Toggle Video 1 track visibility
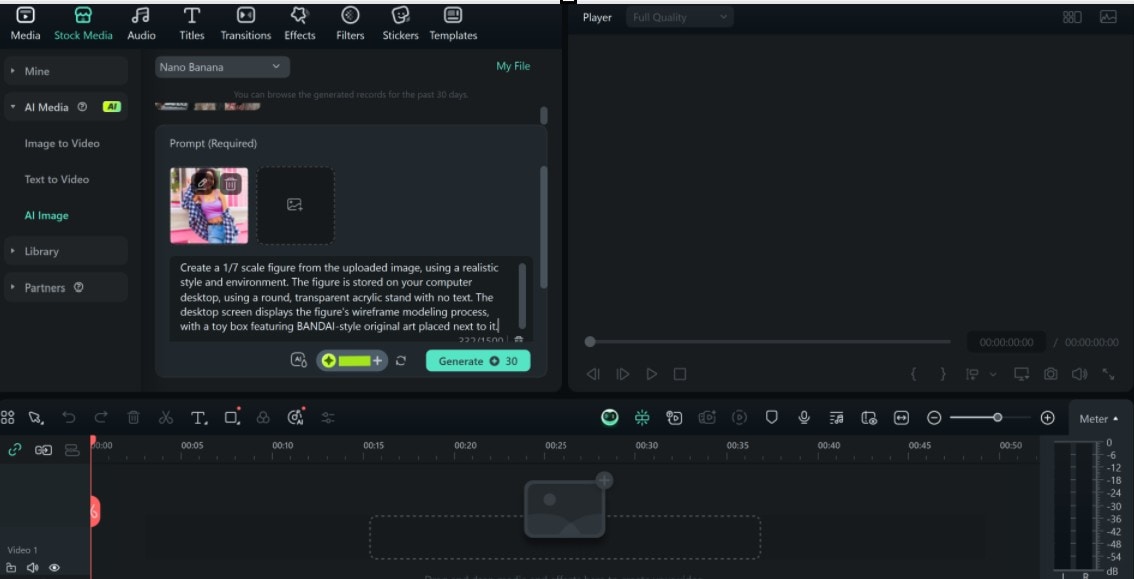Viewport: 1134px width, 579px height. coord(54,567)
